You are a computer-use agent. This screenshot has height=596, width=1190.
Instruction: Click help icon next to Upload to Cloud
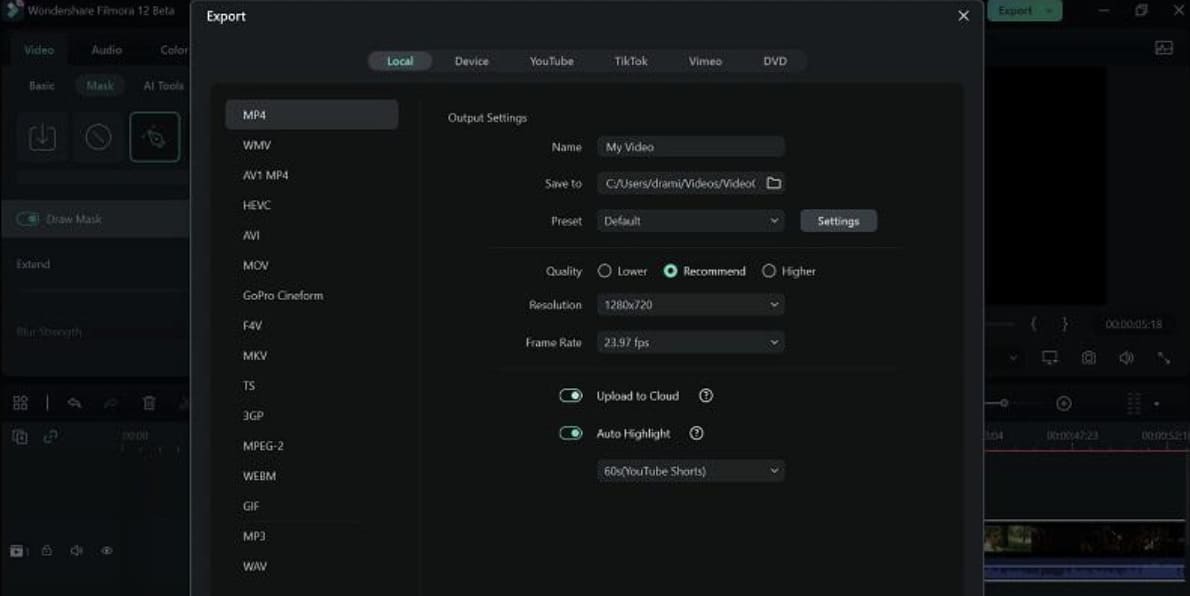(x=706, y=396)
